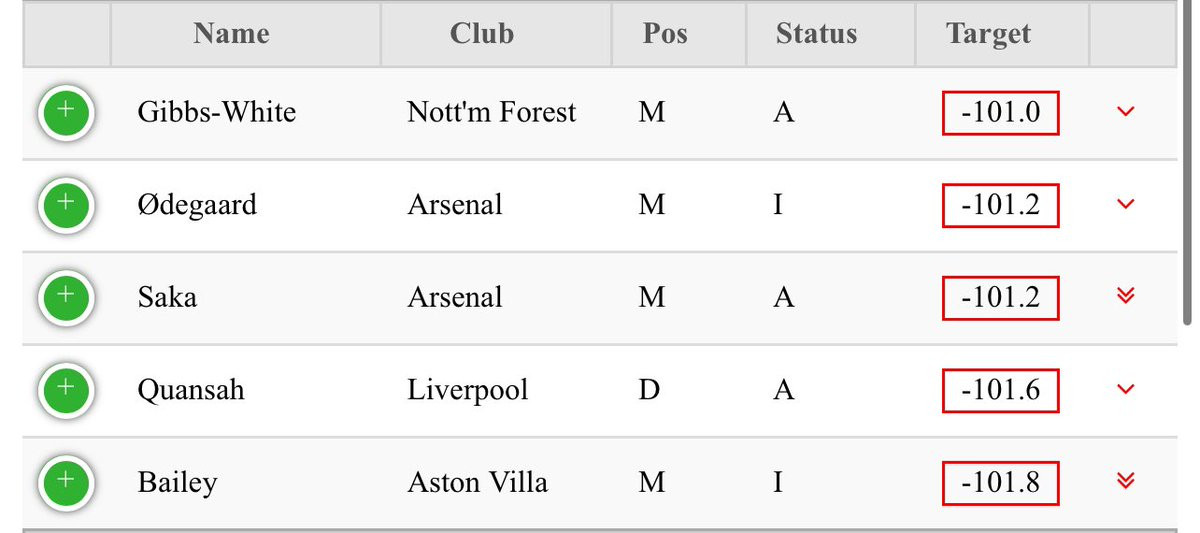Expand Ødegaard row red chevron
The width and height of the screenshot is (1200, 533).
[1125, 204]
